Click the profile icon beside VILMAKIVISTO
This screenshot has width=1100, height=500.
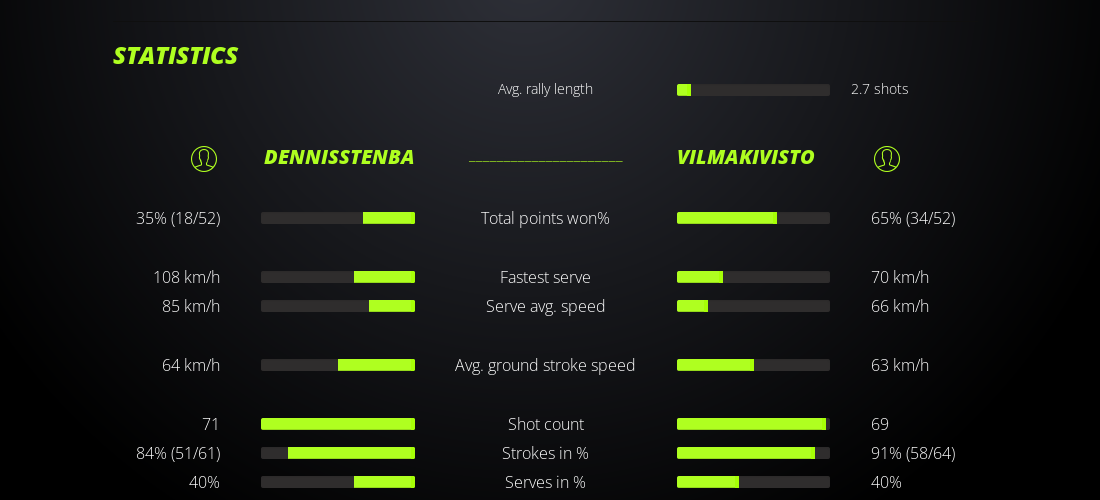(887, 159)
